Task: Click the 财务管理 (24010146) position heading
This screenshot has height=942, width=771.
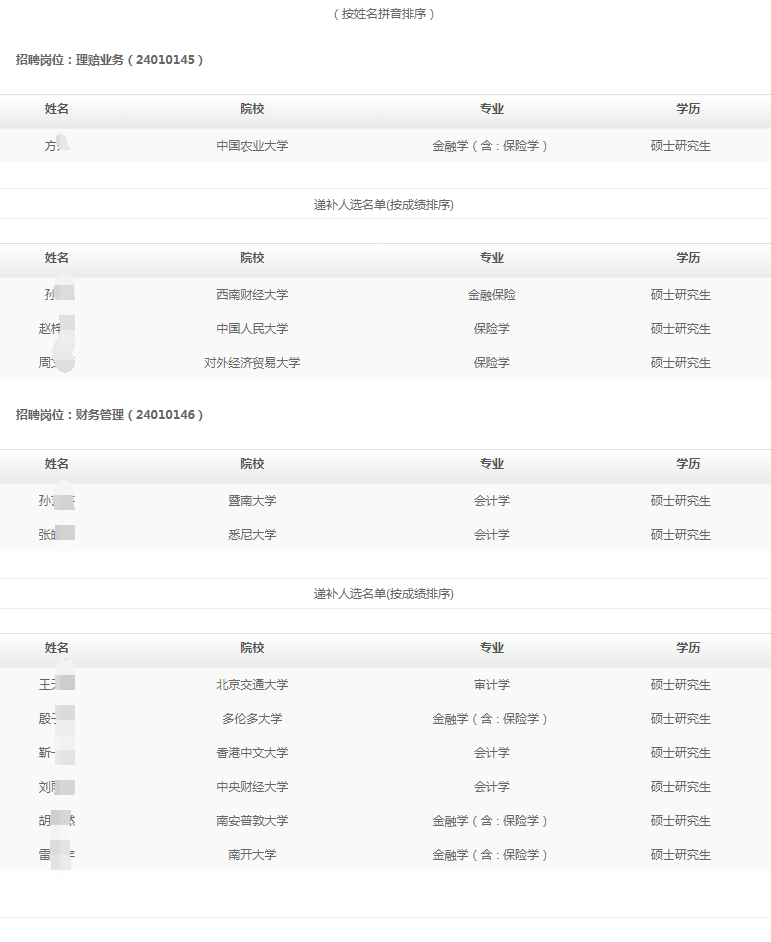Action: click(109, 414)
